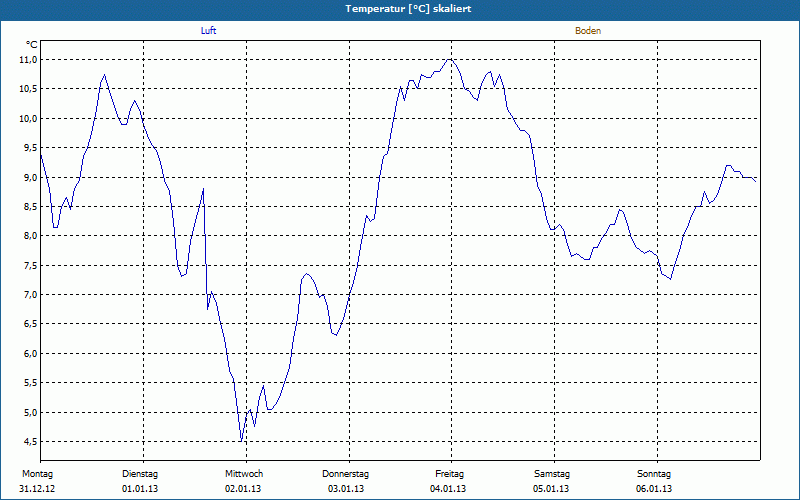
Task: Click the 11,0 y-axis value
Action: coord(29,60)
